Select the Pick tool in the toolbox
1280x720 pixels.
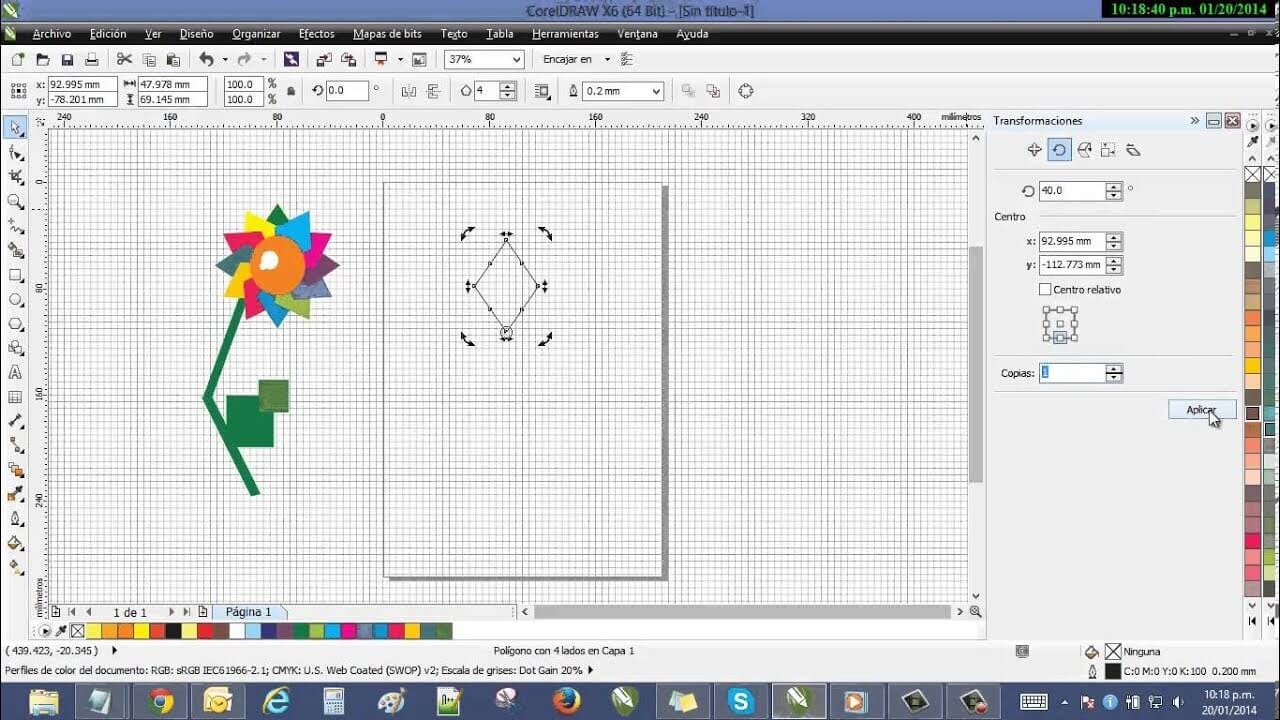(15, 128)
